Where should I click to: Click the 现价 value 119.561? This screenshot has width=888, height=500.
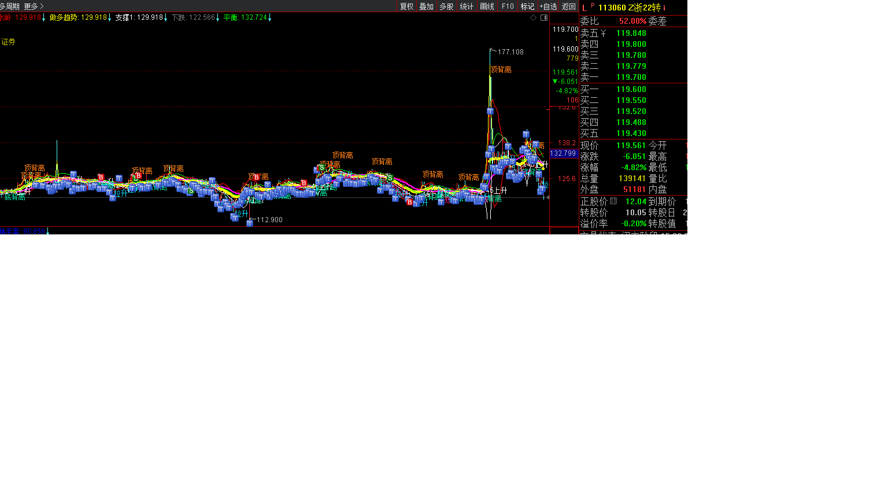tap(631, 146)
